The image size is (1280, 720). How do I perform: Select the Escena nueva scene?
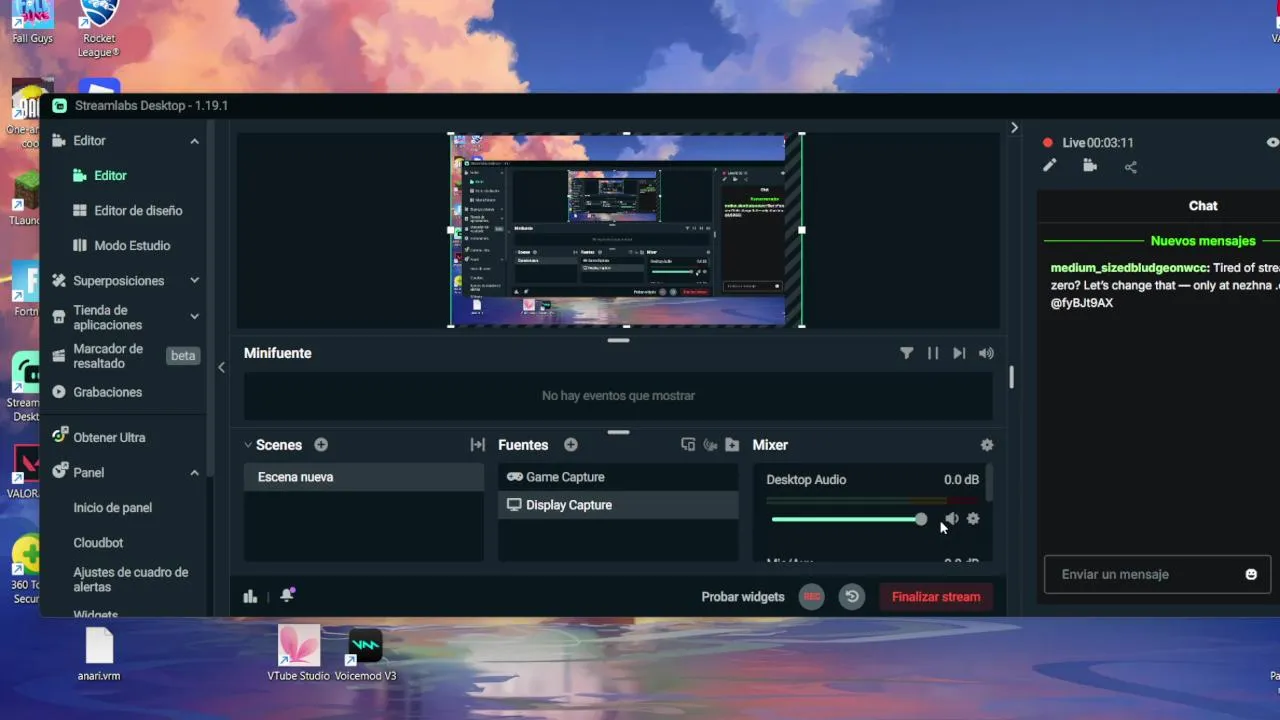[x=364, y=477]
